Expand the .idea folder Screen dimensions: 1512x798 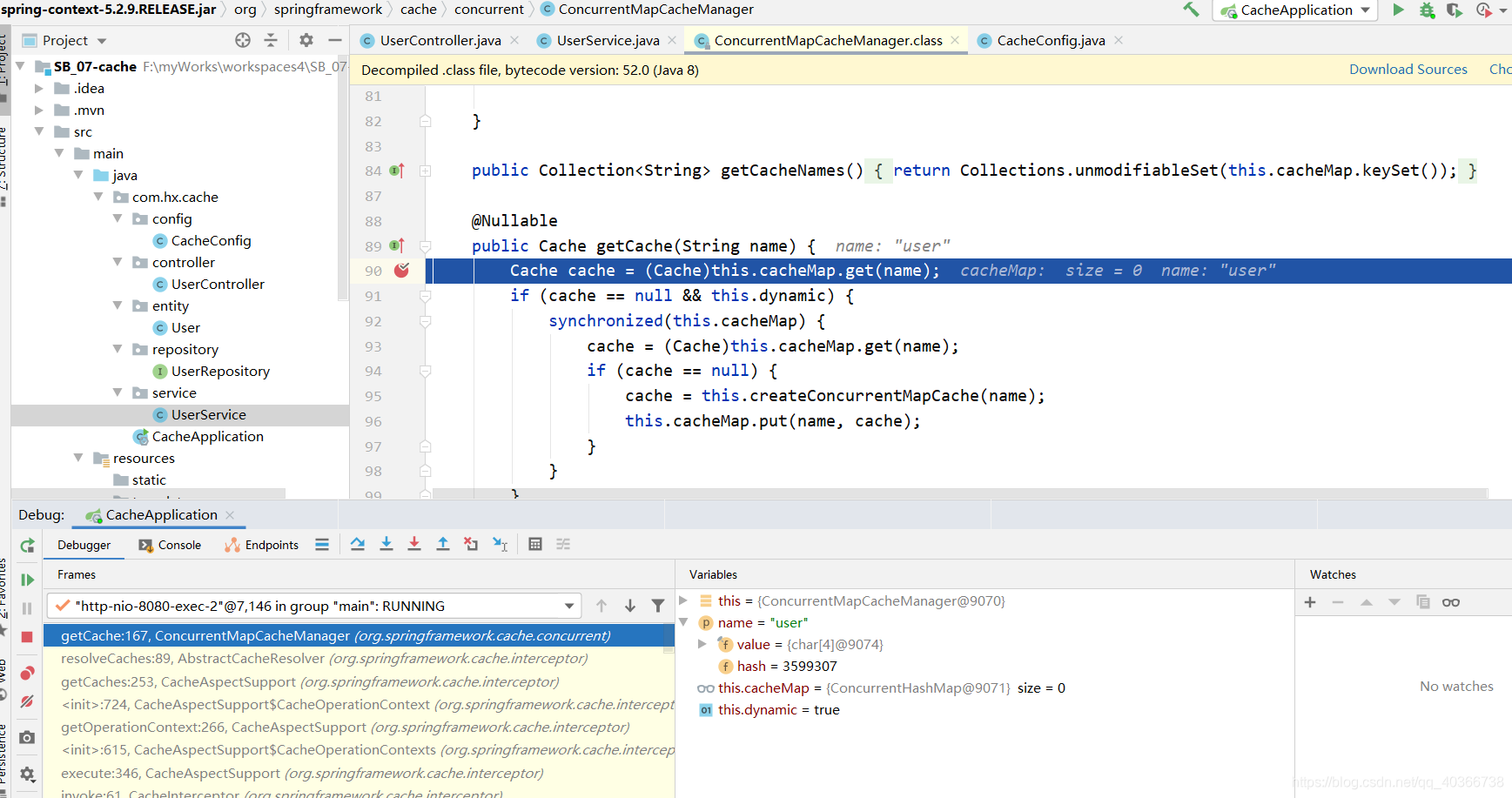pyautogui.click(x=38, y=88)
